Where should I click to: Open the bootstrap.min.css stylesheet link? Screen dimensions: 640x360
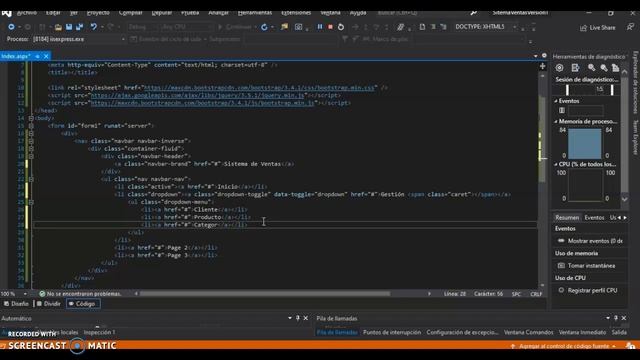[259, 88]
